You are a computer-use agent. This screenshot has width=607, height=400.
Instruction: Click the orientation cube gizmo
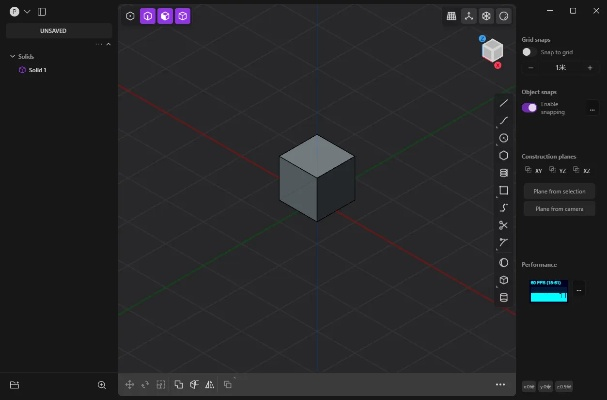[x=492, y=51]
